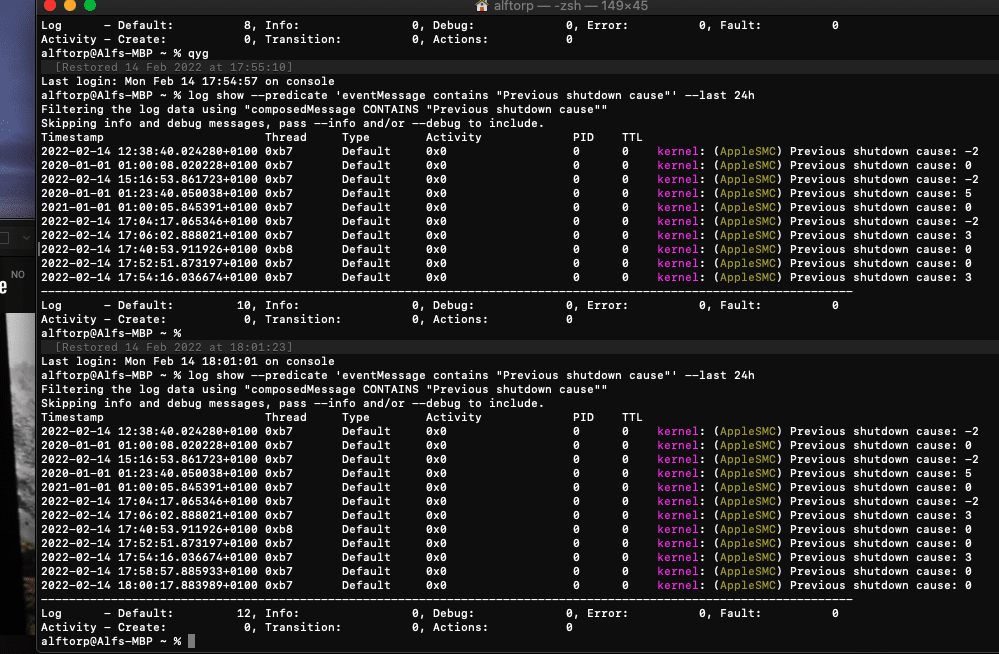The height and width of the screenshot is (654, 999).
Task: Click the home folder icon in the title bar
Action: click(x=482, y=6)
